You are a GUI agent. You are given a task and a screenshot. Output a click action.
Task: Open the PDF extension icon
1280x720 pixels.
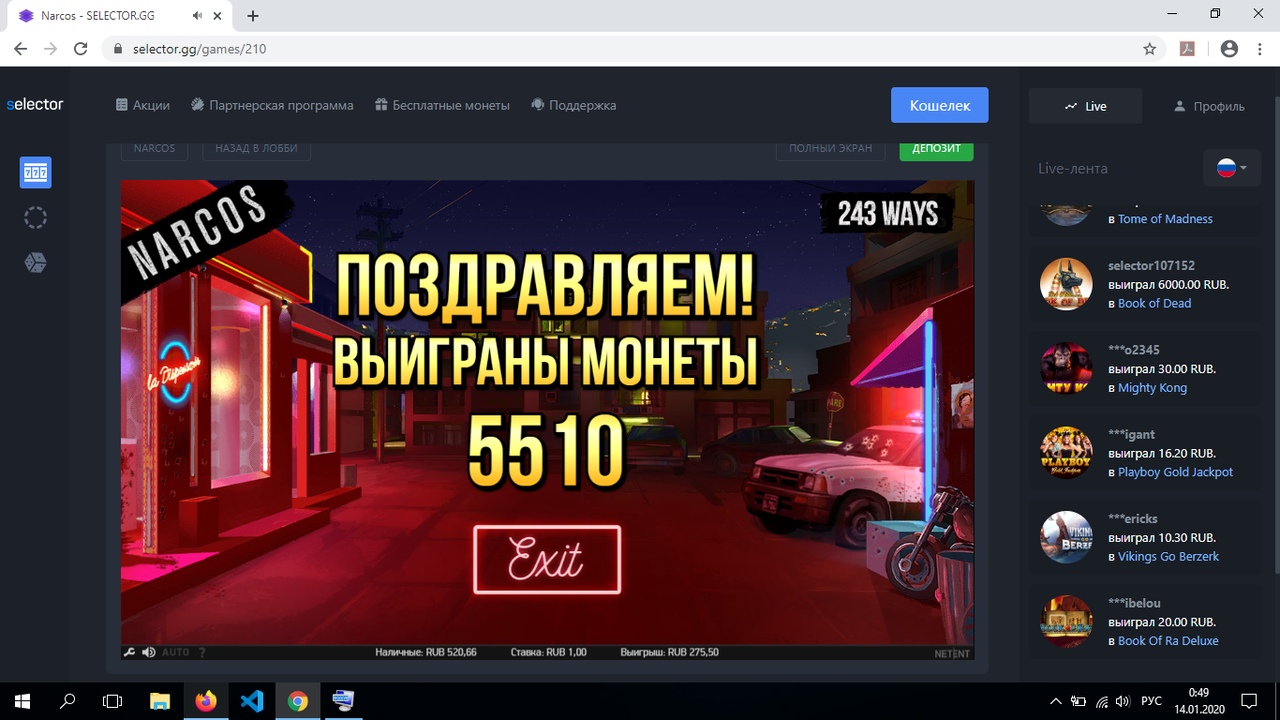point(1188,49)
